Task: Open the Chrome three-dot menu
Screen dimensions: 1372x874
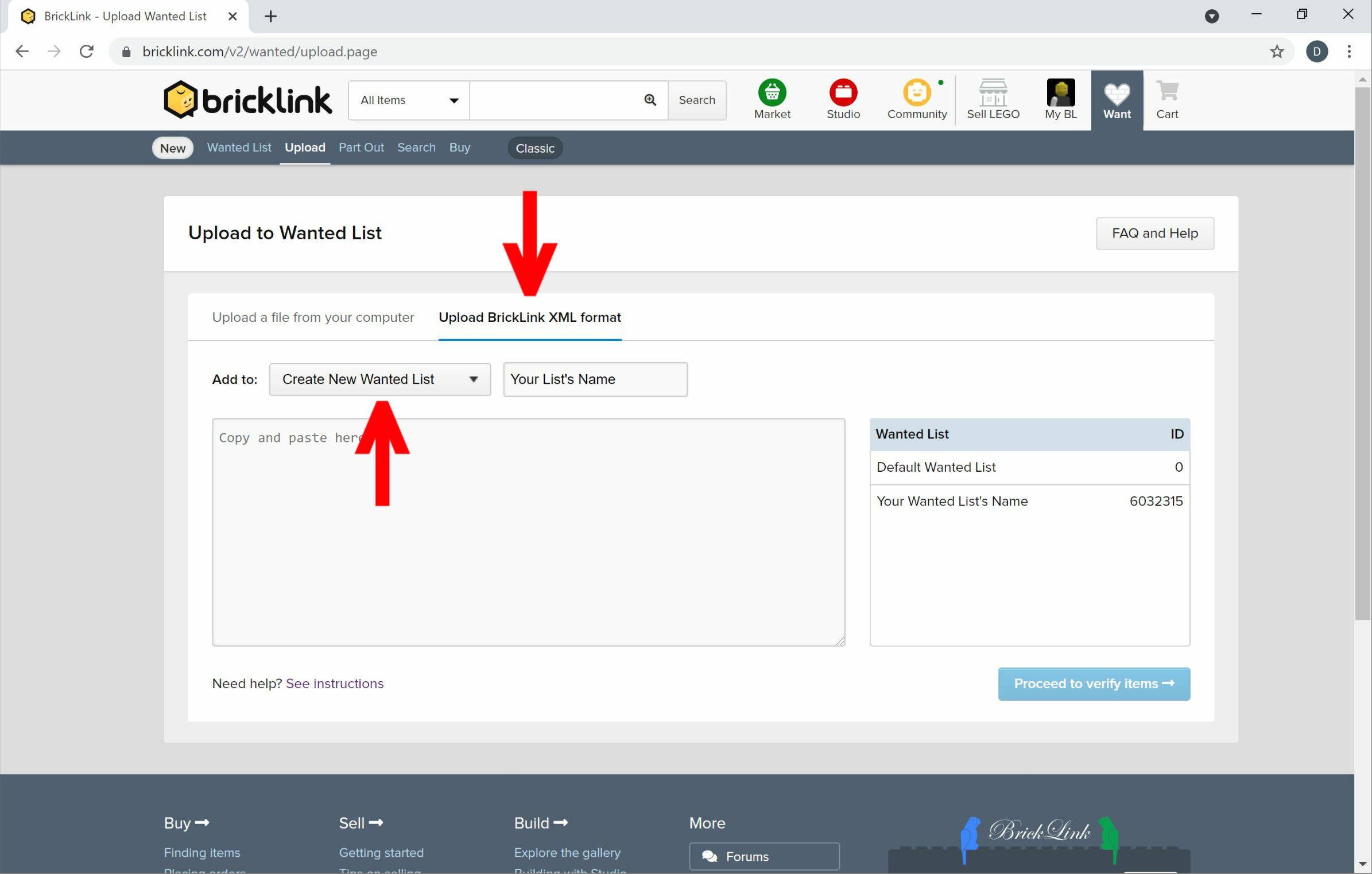Action: coord(1349,52)
